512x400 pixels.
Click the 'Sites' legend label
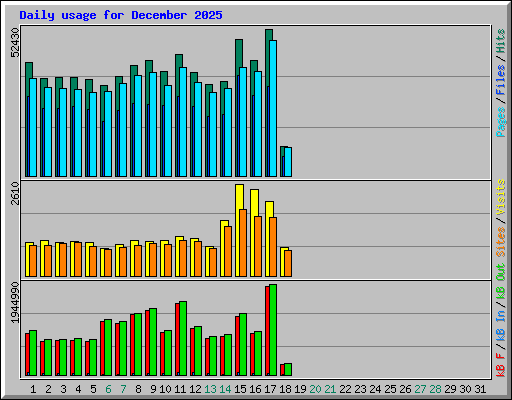click(x=501, y=242)
